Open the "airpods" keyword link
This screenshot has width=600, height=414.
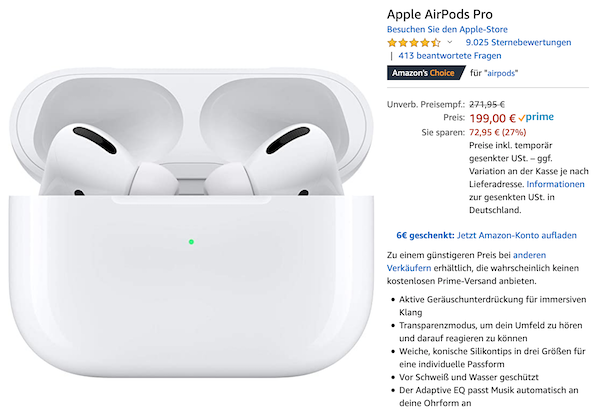[x=501, y=73]
